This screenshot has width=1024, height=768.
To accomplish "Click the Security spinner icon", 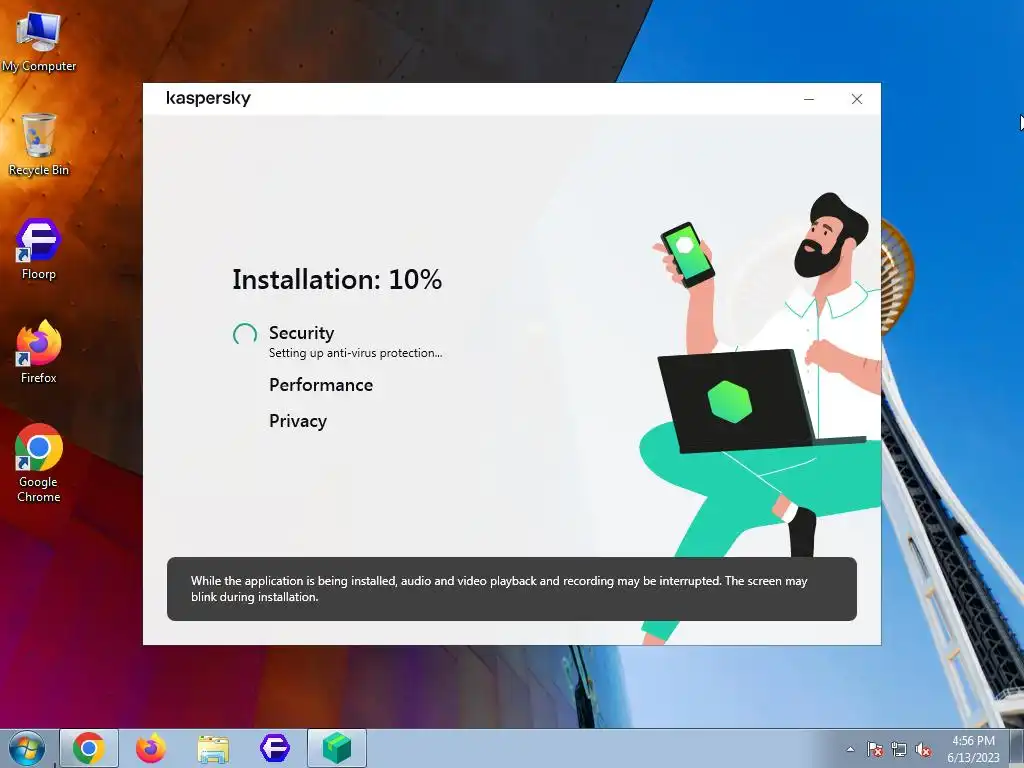I will pos(245,334).
